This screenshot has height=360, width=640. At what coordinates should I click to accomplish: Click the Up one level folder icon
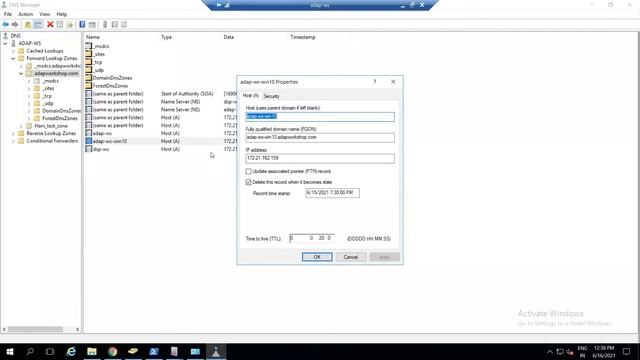pyautogui.click(x=28, y=24)
